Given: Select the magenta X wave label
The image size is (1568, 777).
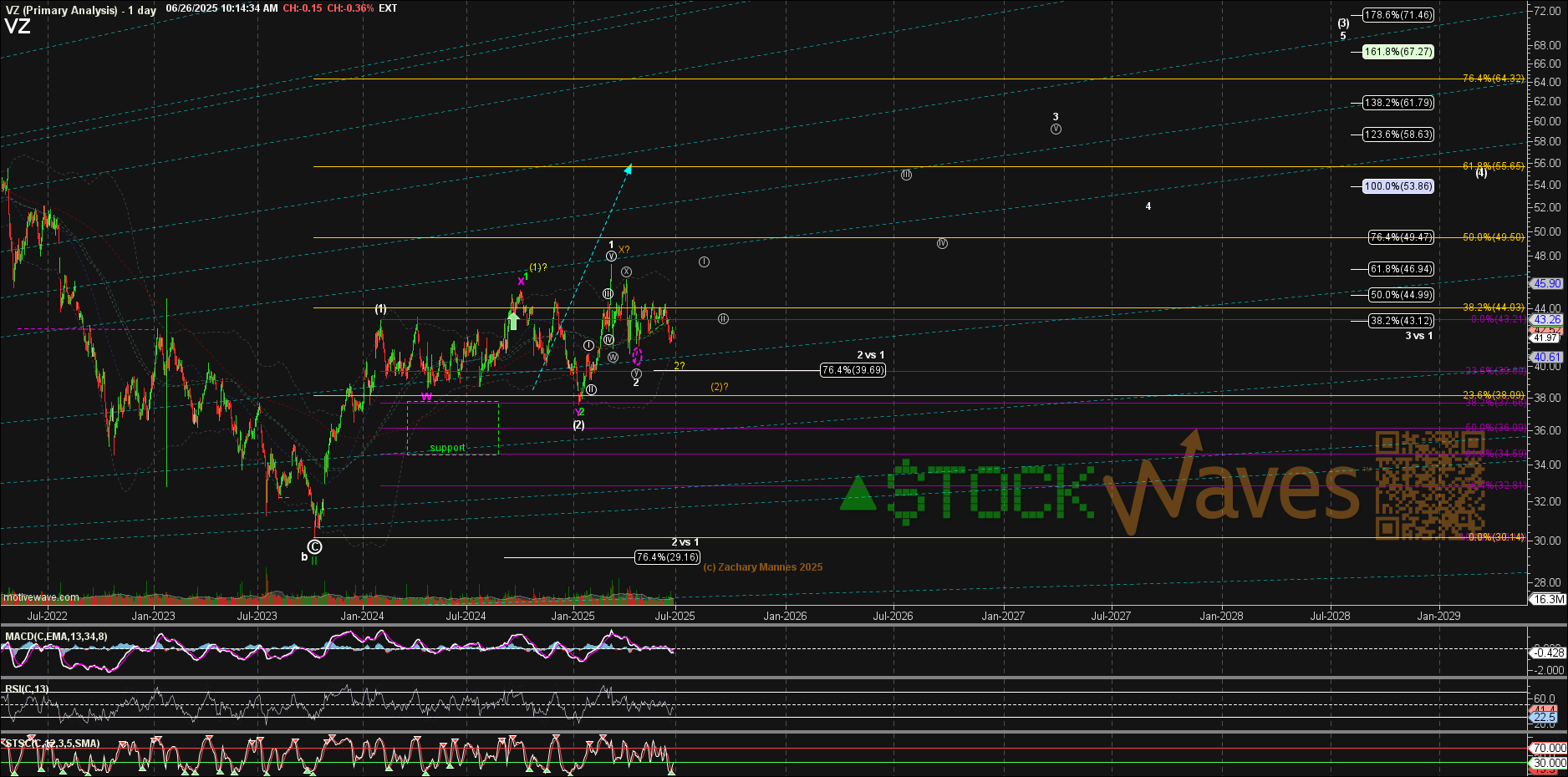Looking at the screenshot, I should click(x=521, y=282).
